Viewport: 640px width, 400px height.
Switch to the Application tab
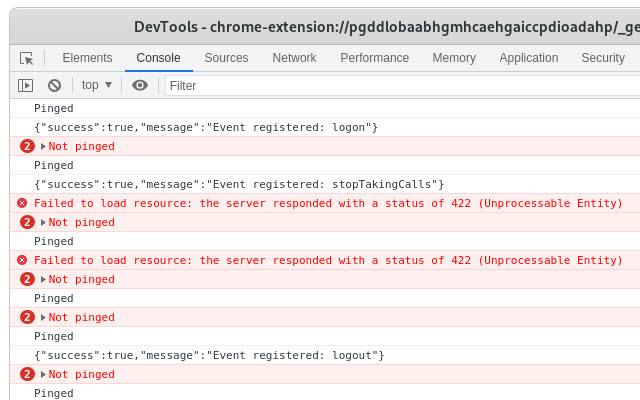coord(529,58)
